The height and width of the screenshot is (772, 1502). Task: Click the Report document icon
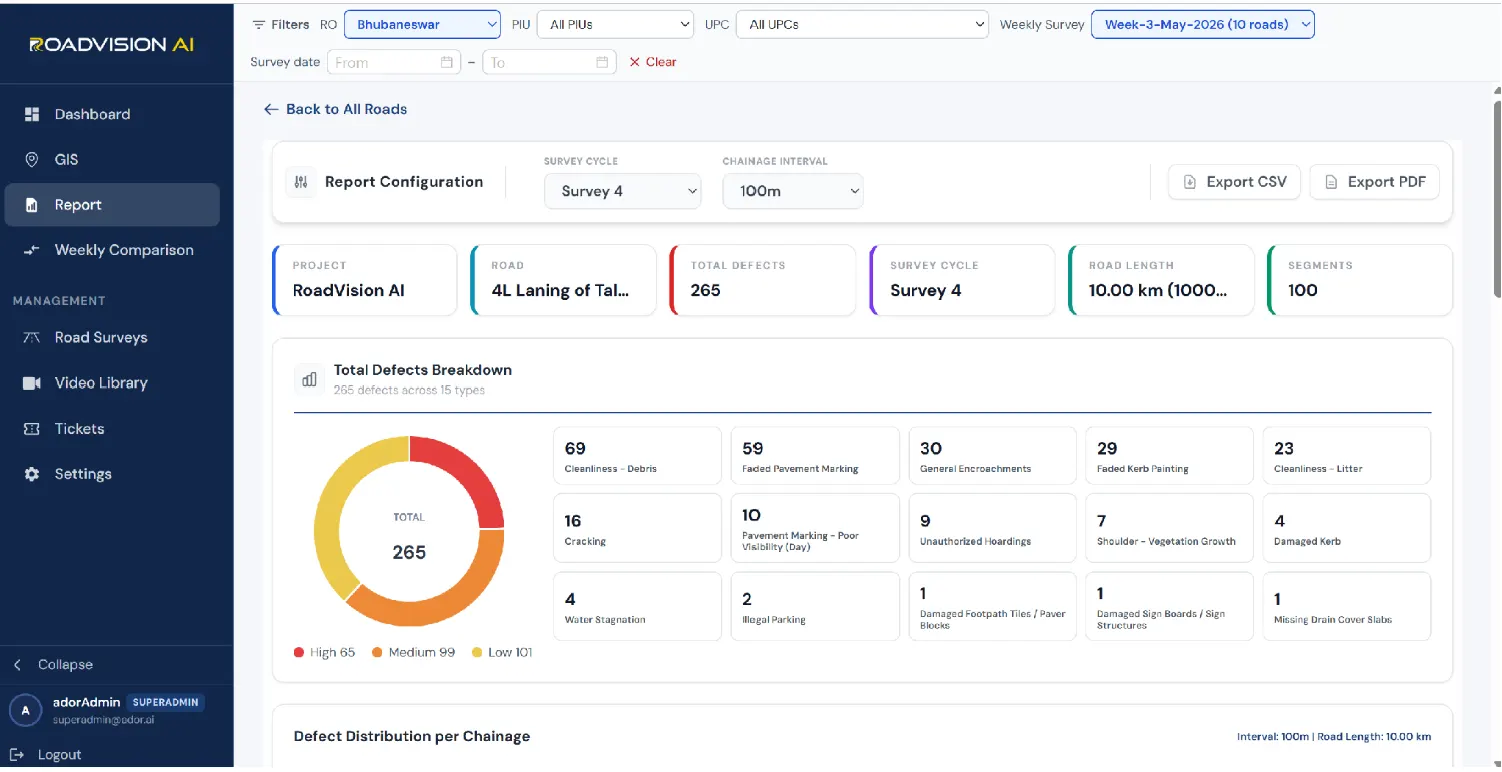[x=32, y=205]
